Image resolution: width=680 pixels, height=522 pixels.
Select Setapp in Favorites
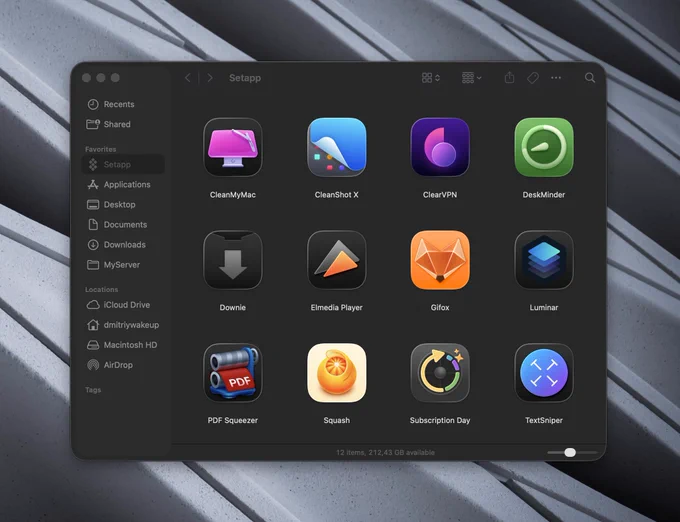point(123,164)
